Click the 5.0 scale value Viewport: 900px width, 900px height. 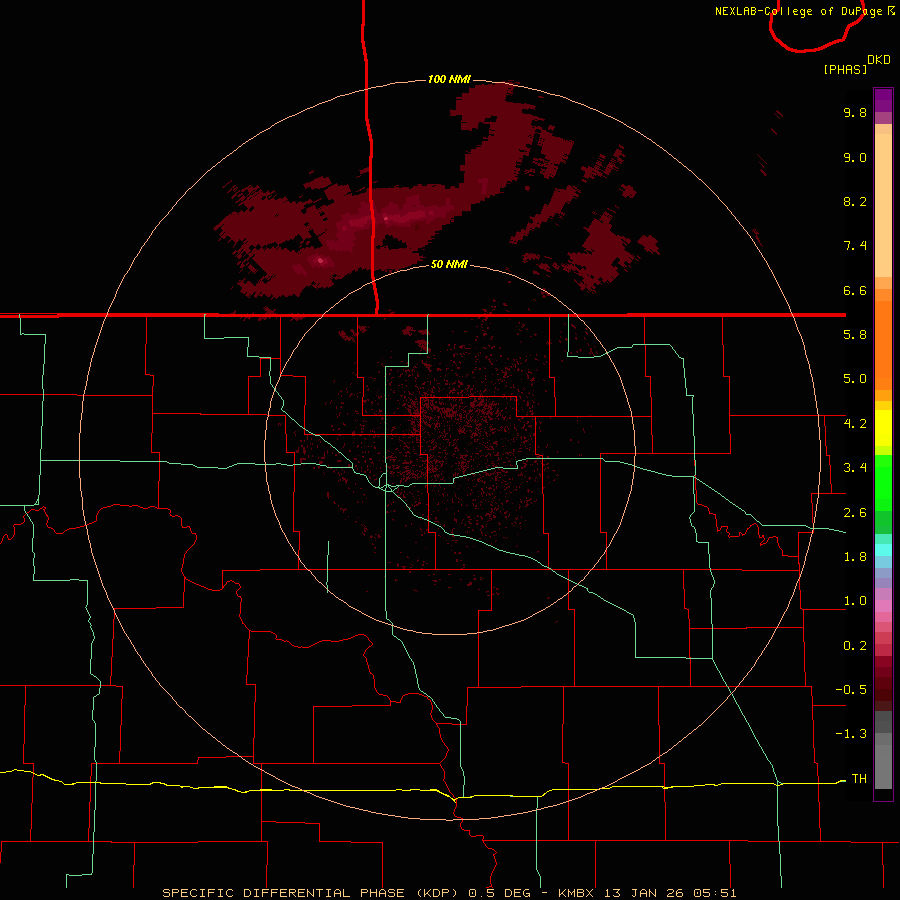tap(855, 379)
